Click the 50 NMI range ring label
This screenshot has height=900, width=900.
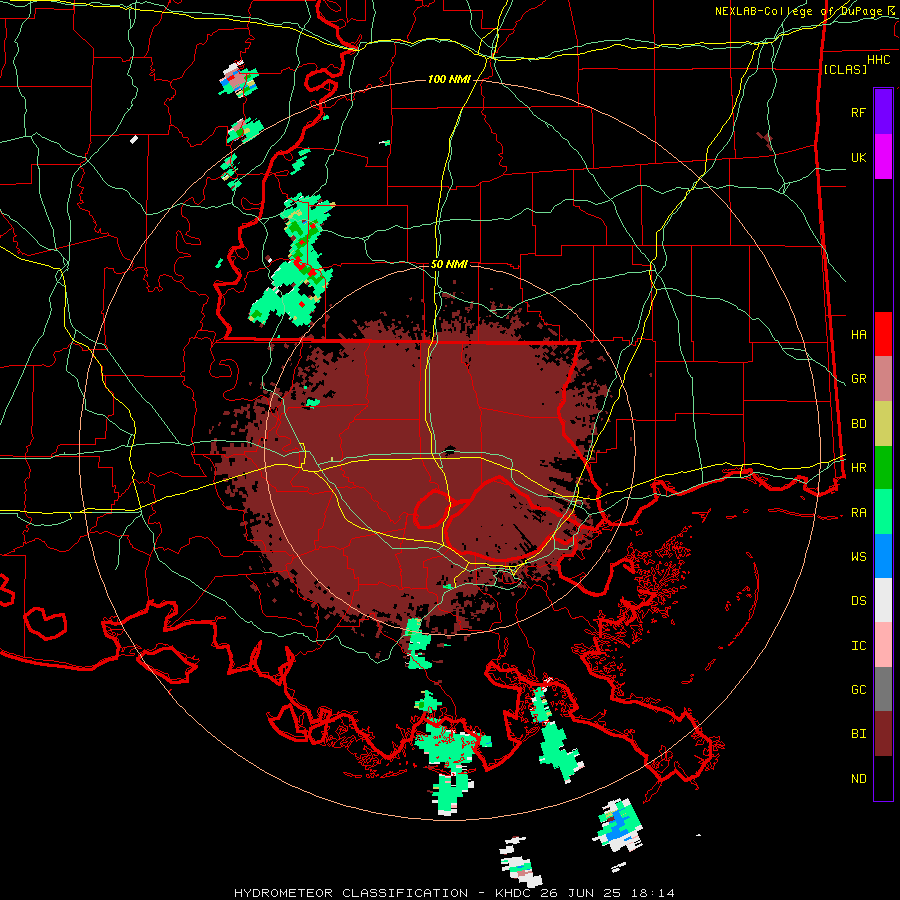[x=449, y=264]
